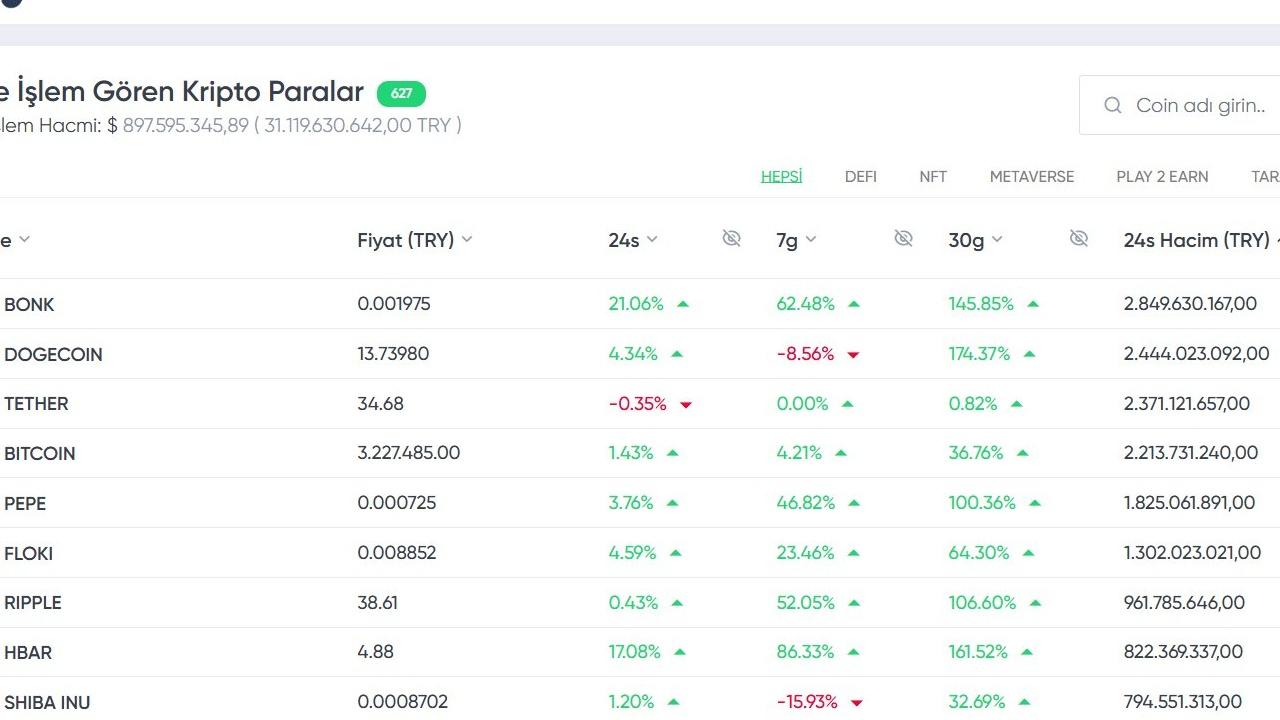The width and height of the screenshot is (1280, 720).
Task: Click BITCOIN price 3.227.485.00
Action: (x=409, y=453)
